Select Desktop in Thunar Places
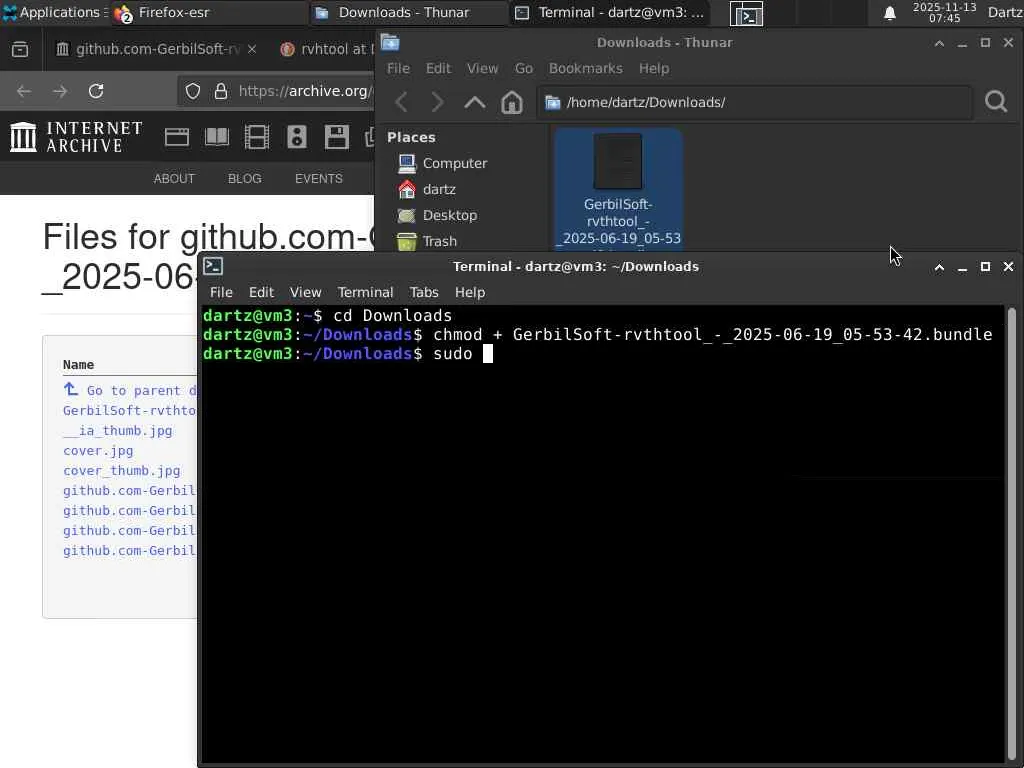 coord(437,215)
